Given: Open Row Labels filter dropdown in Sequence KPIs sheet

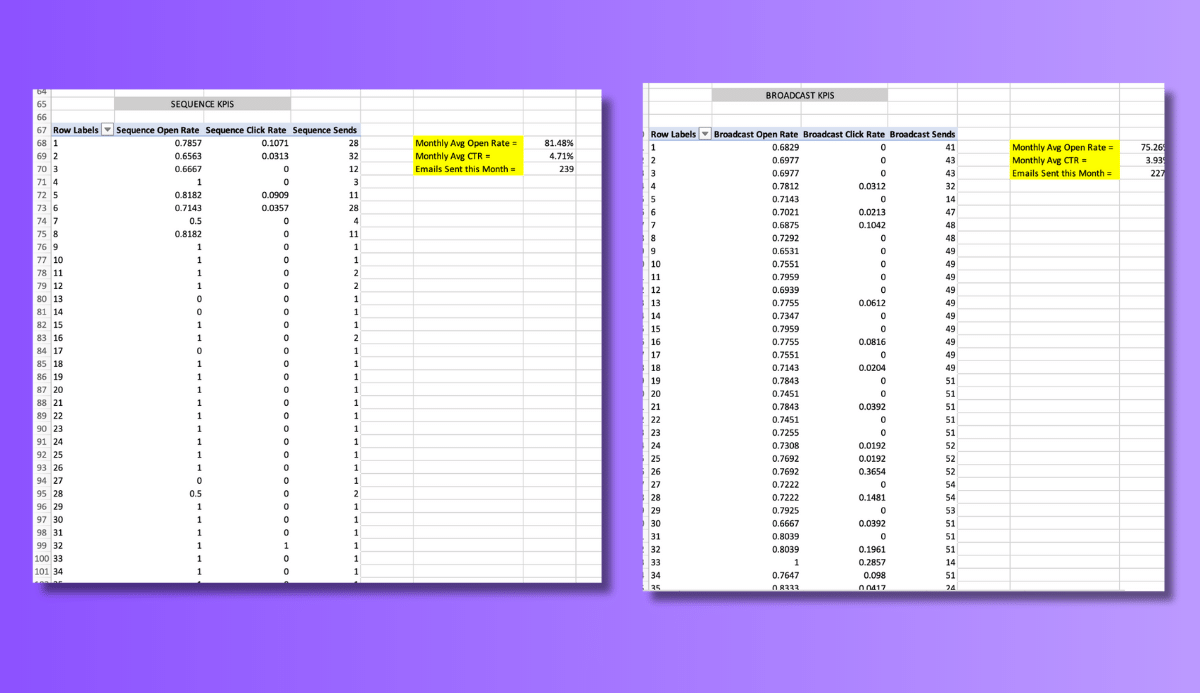Looking at the screenshot, I should (x=108, y=130).
